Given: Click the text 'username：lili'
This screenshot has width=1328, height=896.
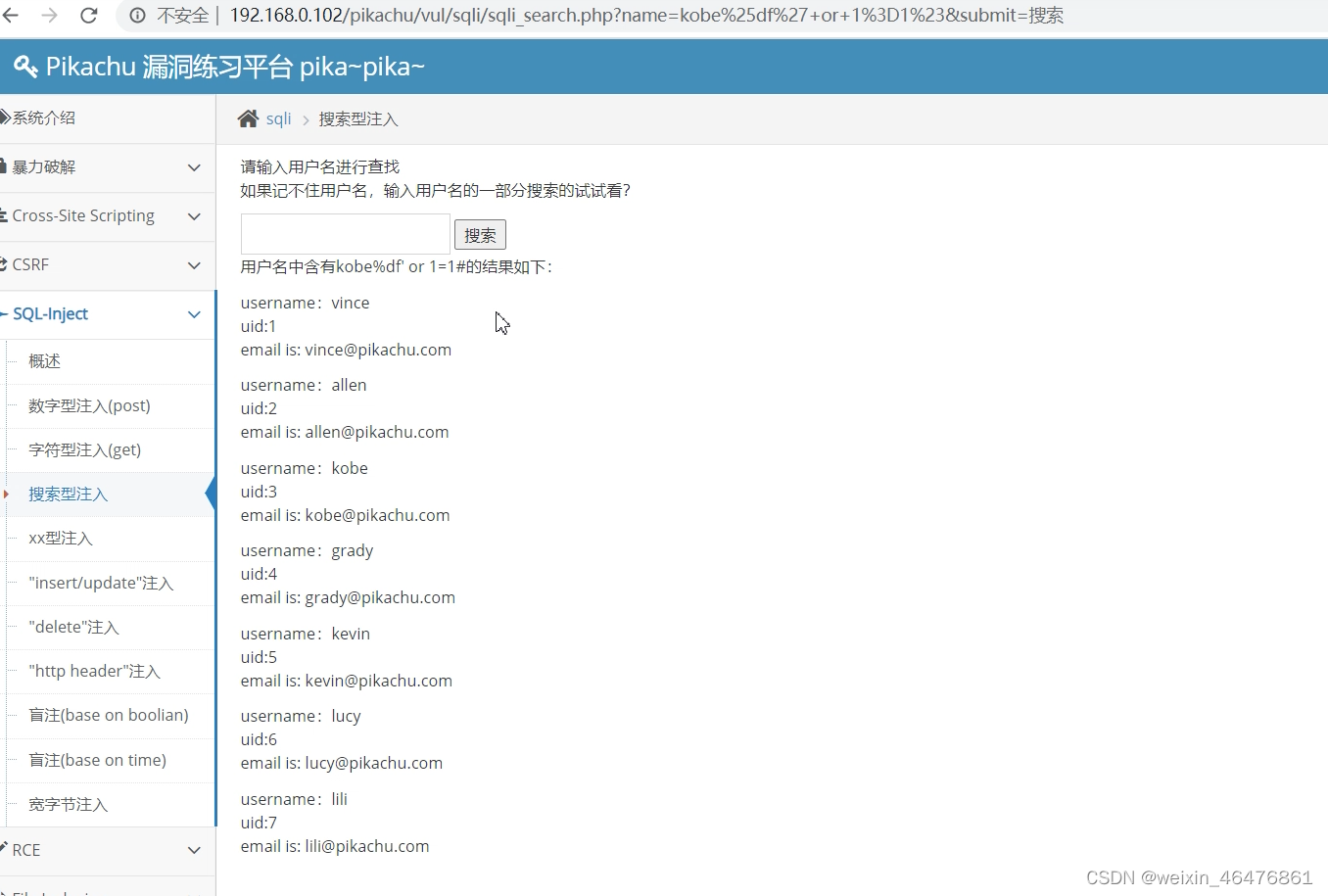Looking at the screenshot, I should coord(294,799).
